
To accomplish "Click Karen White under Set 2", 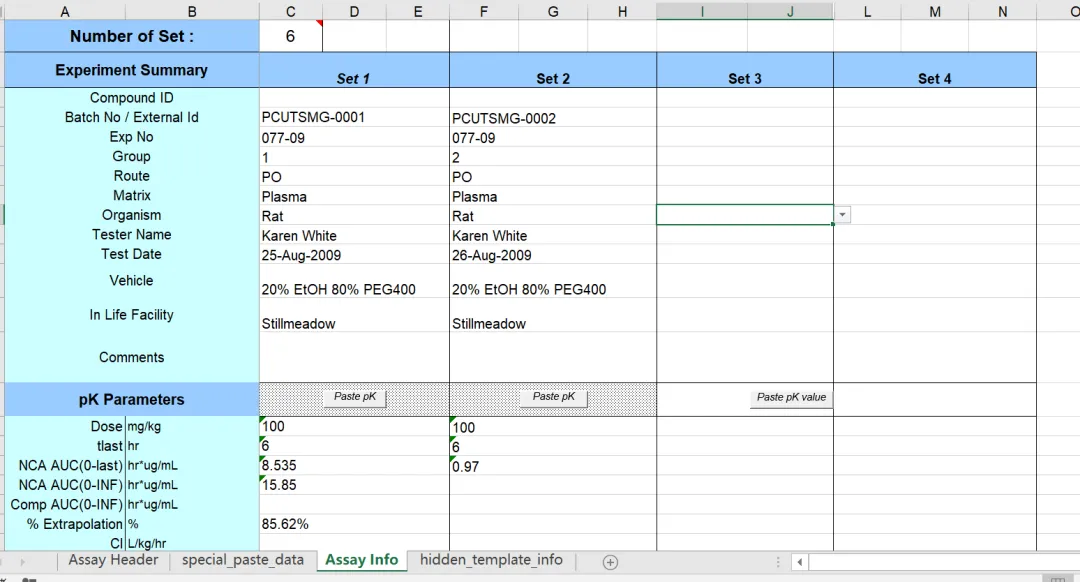I will pos(553,236).
